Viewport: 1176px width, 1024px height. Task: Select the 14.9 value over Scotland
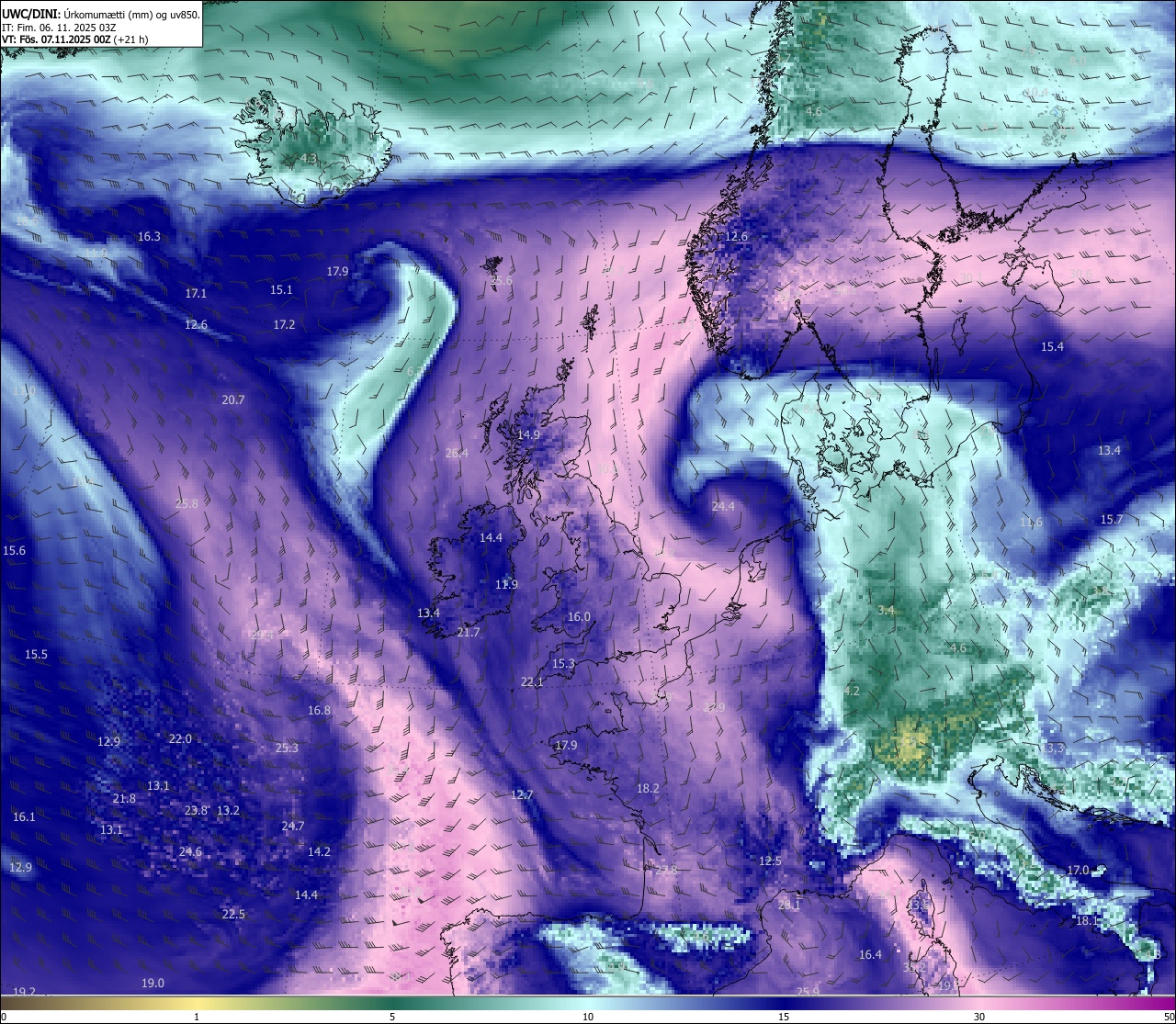528,434
